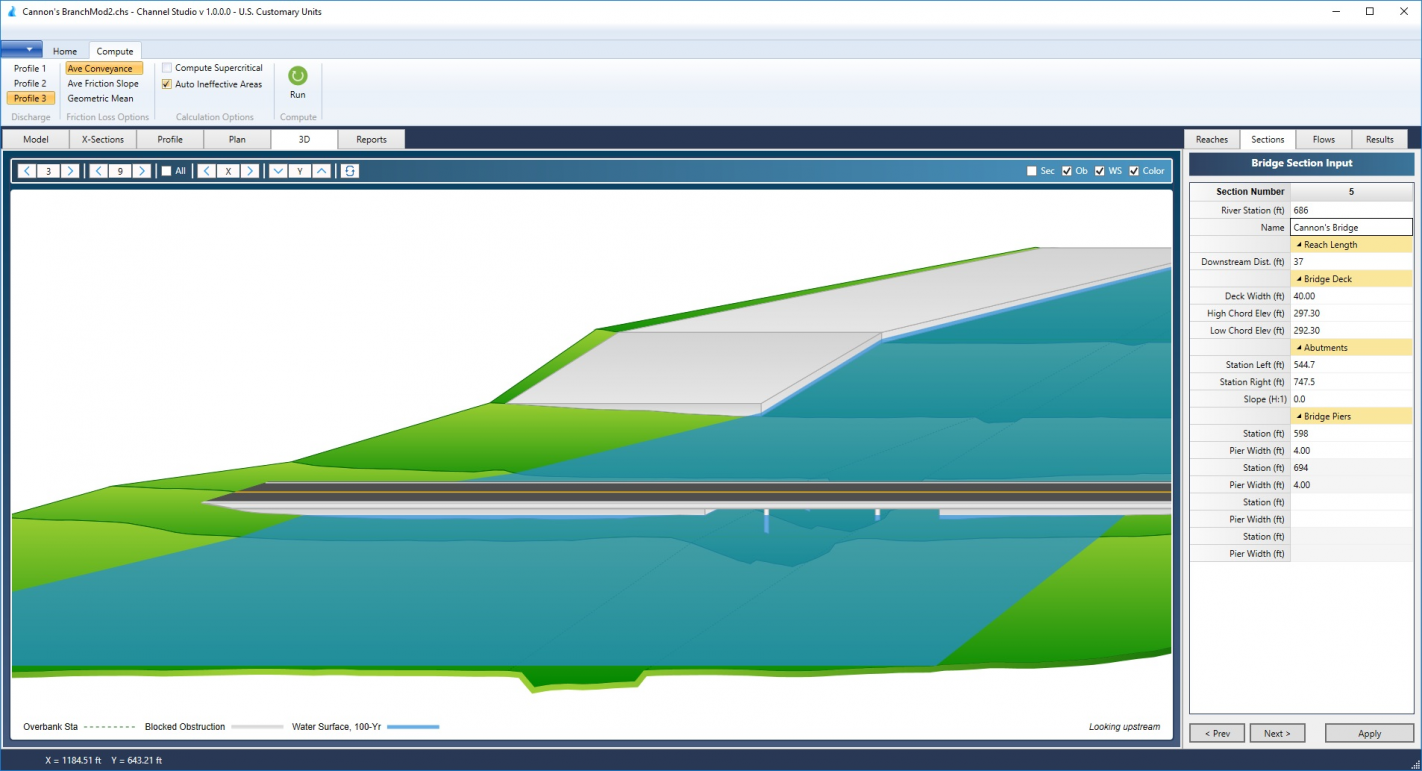Click the Next > section button
Screen dimensions: 1422x771
coord(1277,733)
